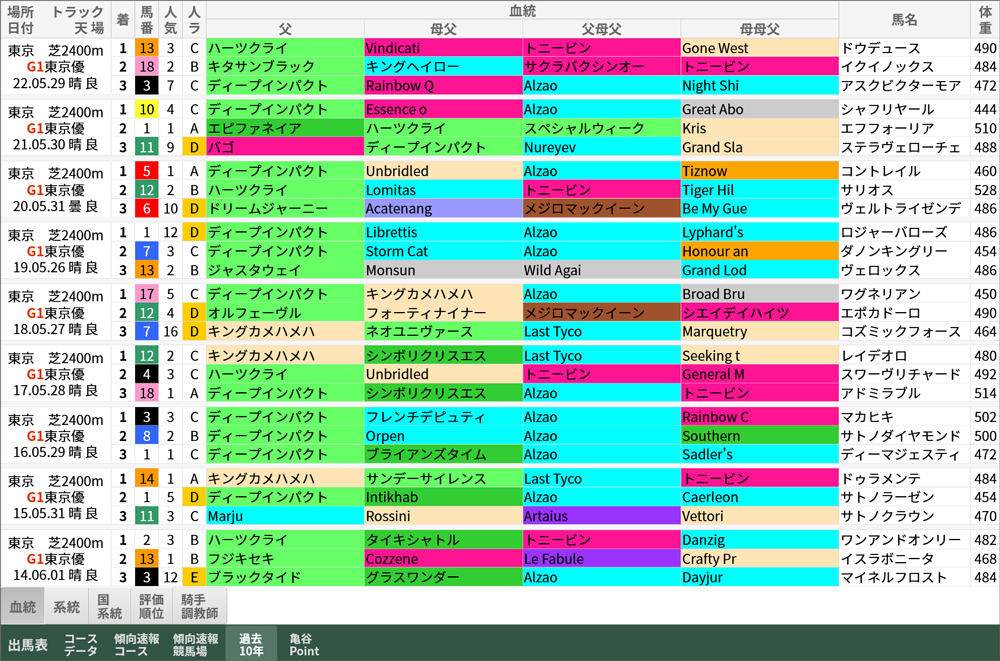Click the 母父 column header
This screenshot has width=1000, height=661.
(443, 27)
